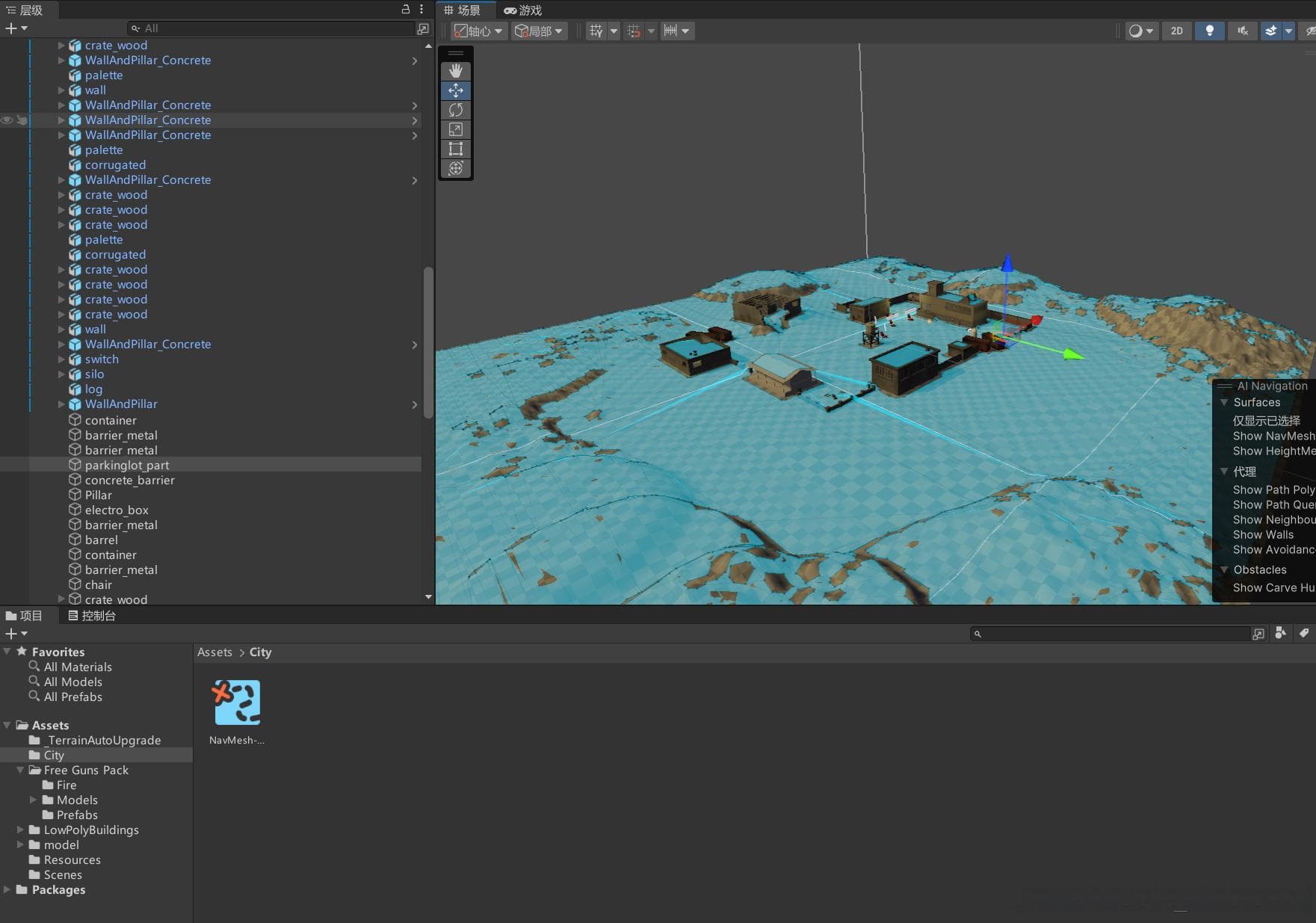1316x923 pixels.
Task: Select the combined Transform tool
Action: pyautogui.click(x=456, y=168)
